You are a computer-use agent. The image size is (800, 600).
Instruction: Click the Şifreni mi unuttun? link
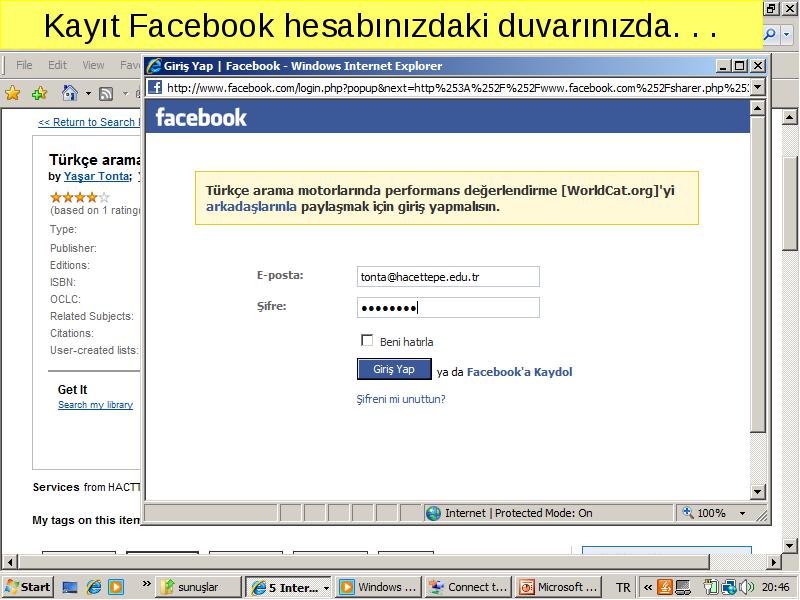pos(401,399)
